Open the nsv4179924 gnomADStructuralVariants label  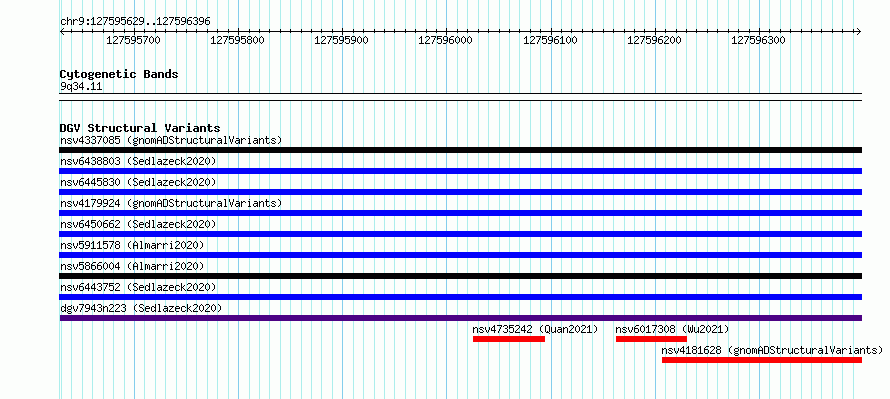click(171, 203)
